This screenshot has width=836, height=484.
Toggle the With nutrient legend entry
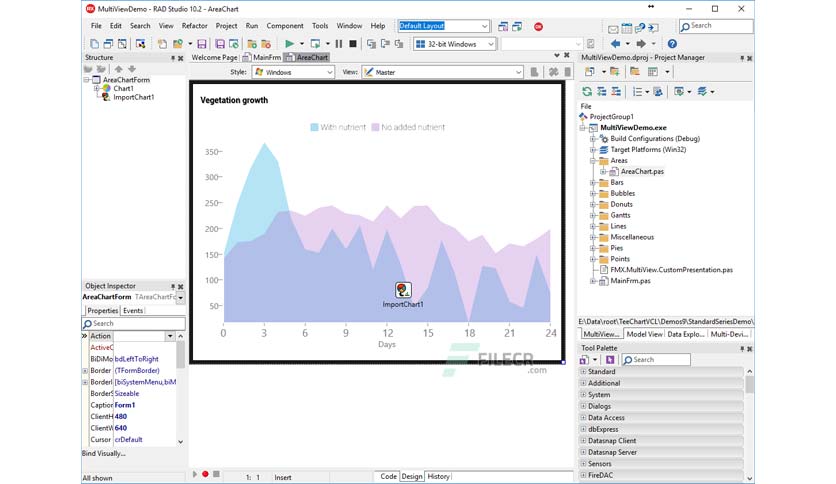pos(338,127)
